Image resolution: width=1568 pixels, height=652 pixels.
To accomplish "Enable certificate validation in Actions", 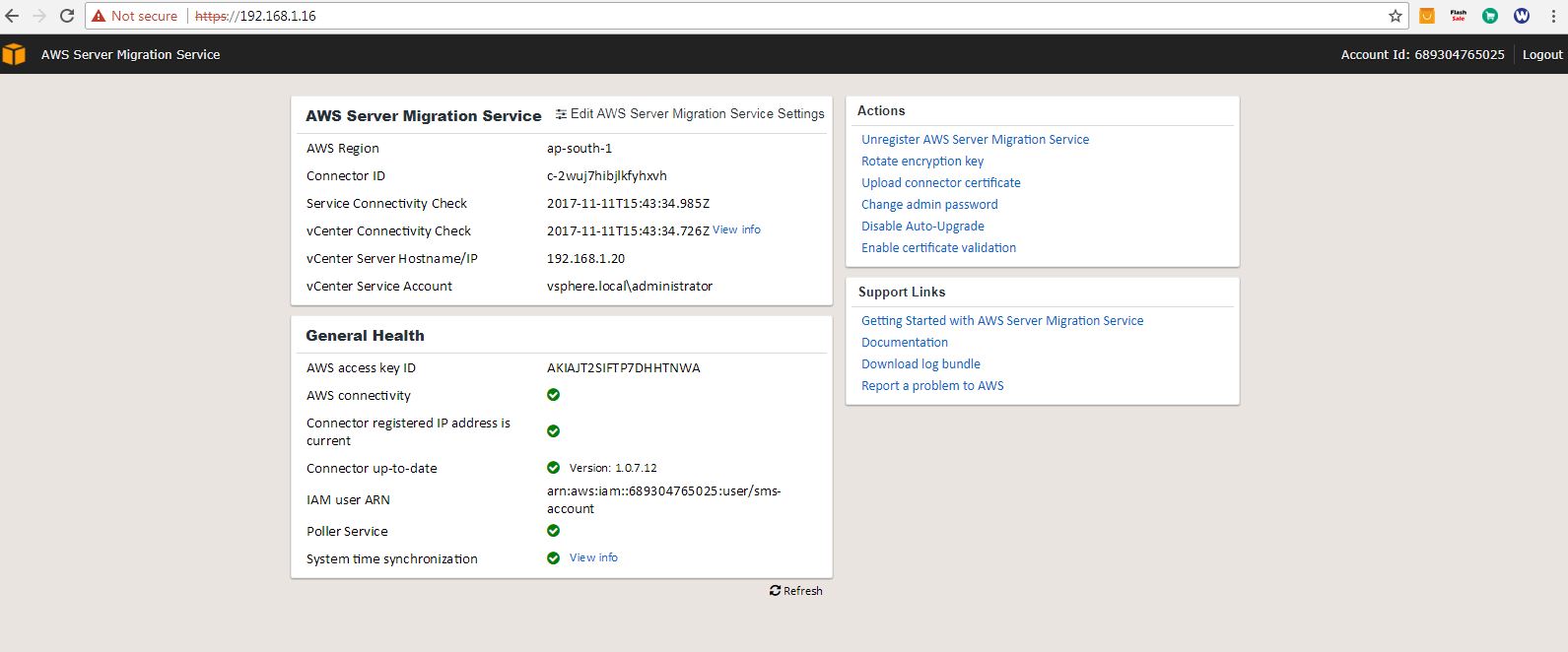I will (x=938, y=248).
